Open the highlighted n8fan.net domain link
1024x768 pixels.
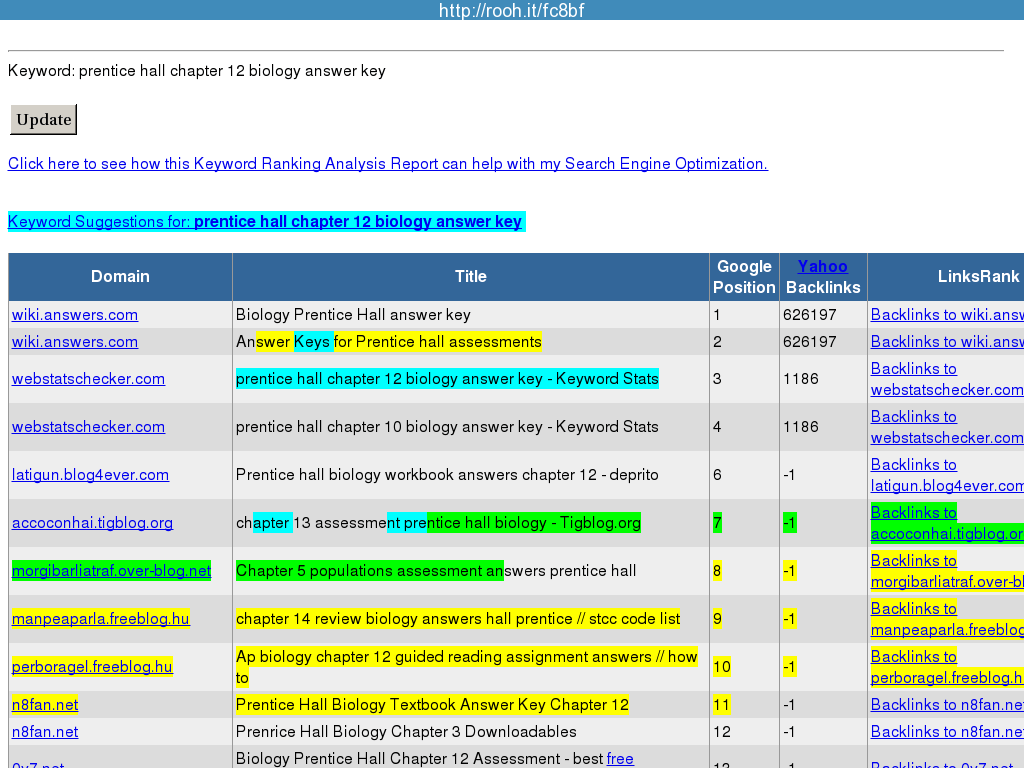click(45, 705)
